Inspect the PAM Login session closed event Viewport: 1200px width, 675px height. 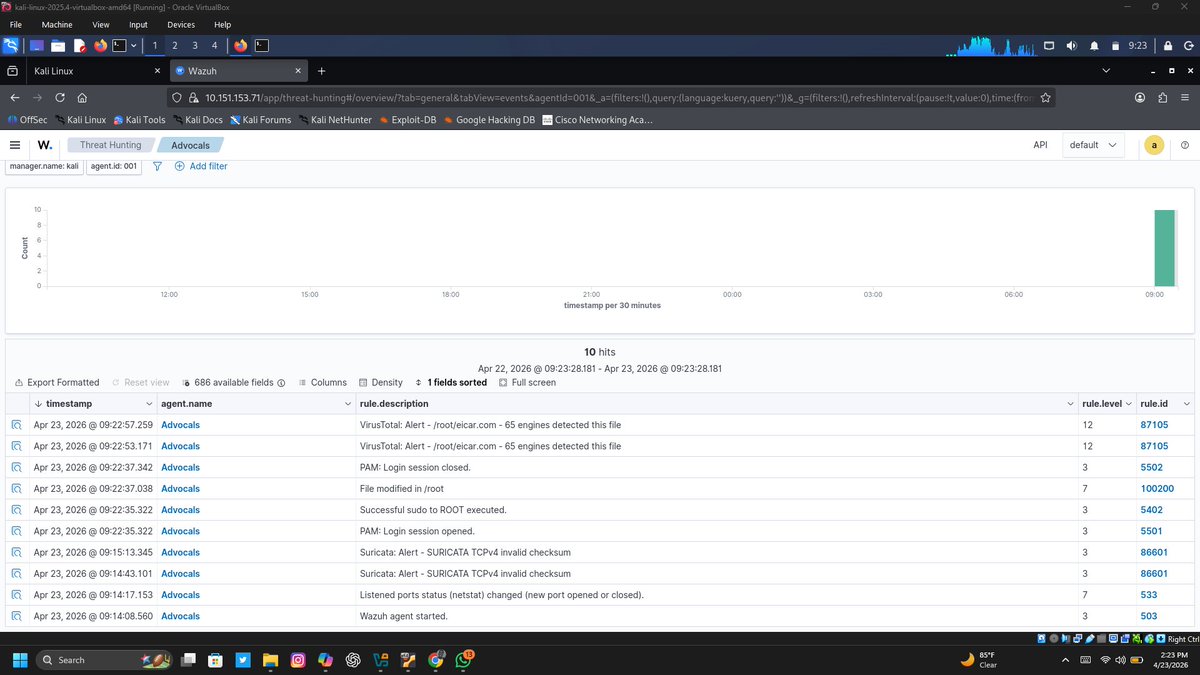click(17, 467)
